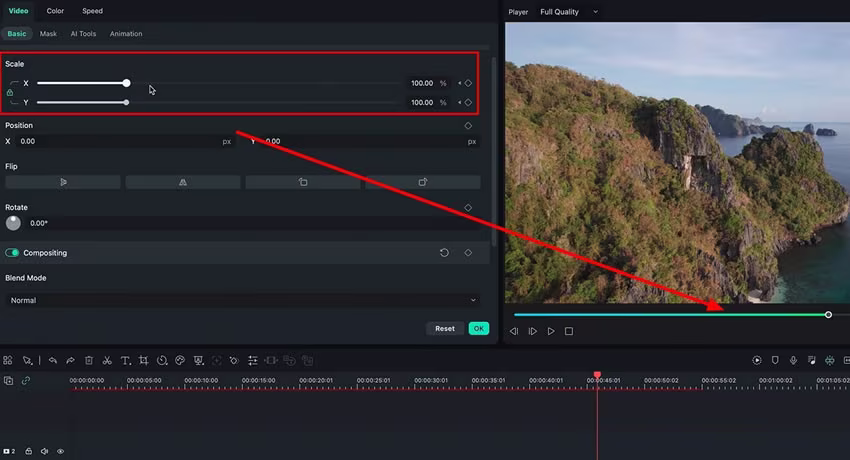This screenshot has height=460, width=850.
Task: Click the Scale Y slider handle
Action: tap(126, 102)
